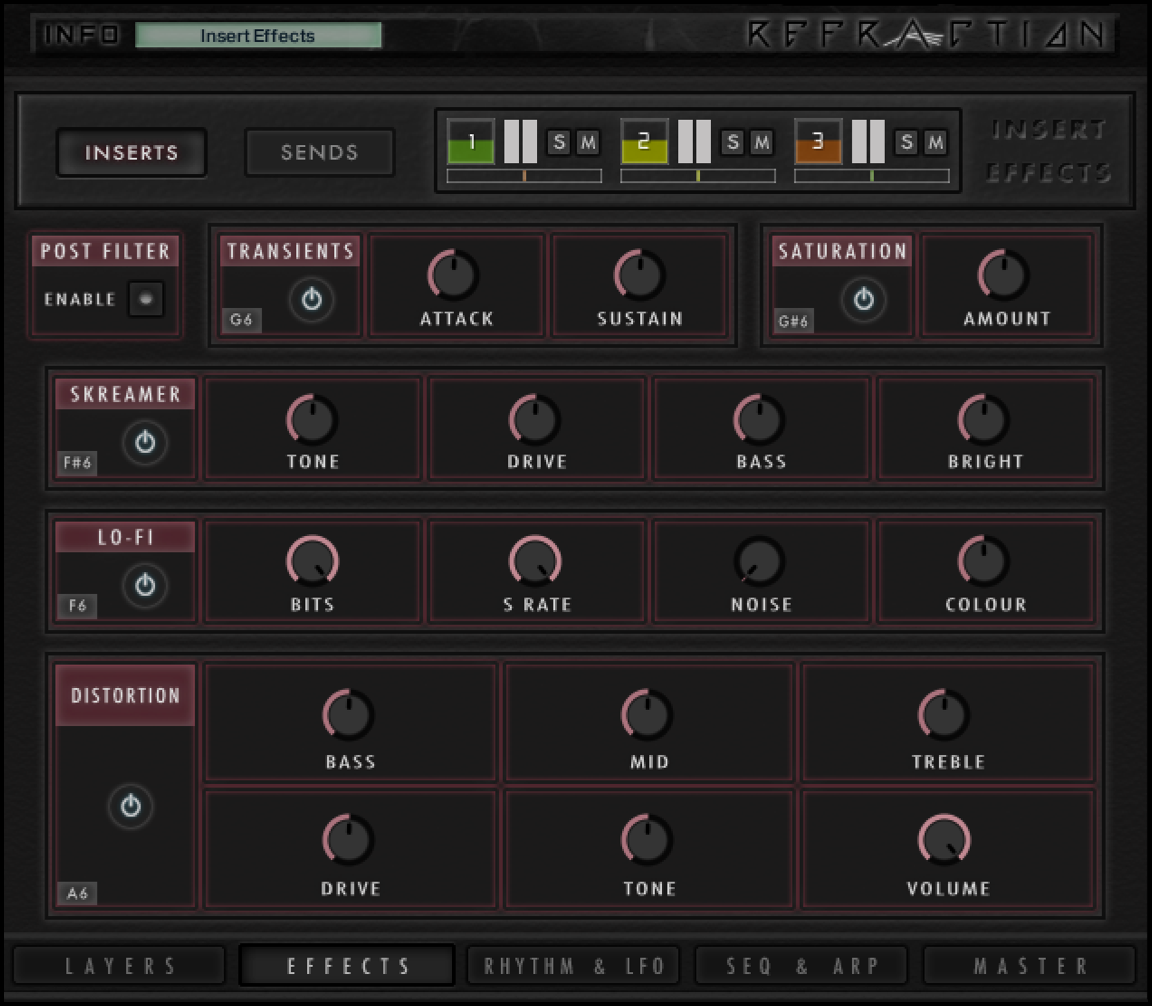Screen dimensions: 1152x1006
Task: Click the Lo-Fi F6 key label
Action: (x=77, y=606)
